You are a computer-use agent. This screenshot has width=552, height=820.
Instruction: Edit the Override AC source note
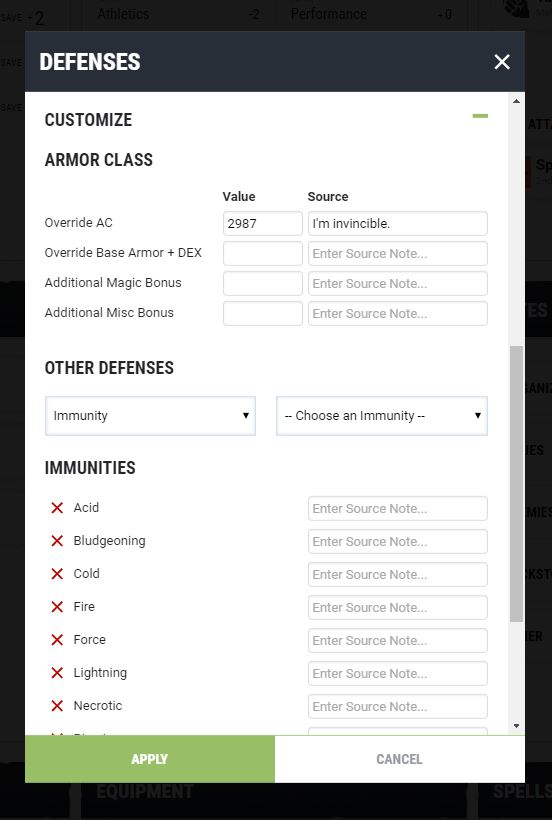[398, 223]
